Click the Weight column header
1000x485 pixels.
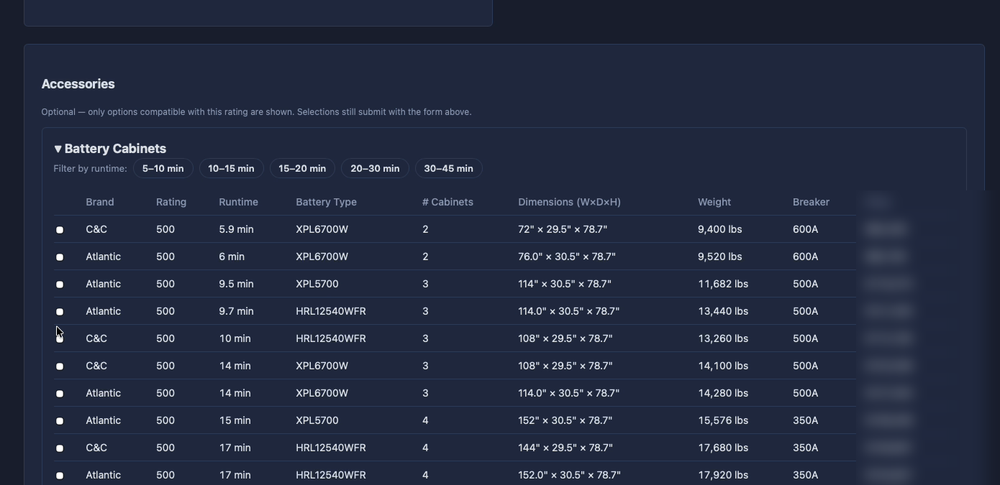pyautogui.click(x=714, y=202)
